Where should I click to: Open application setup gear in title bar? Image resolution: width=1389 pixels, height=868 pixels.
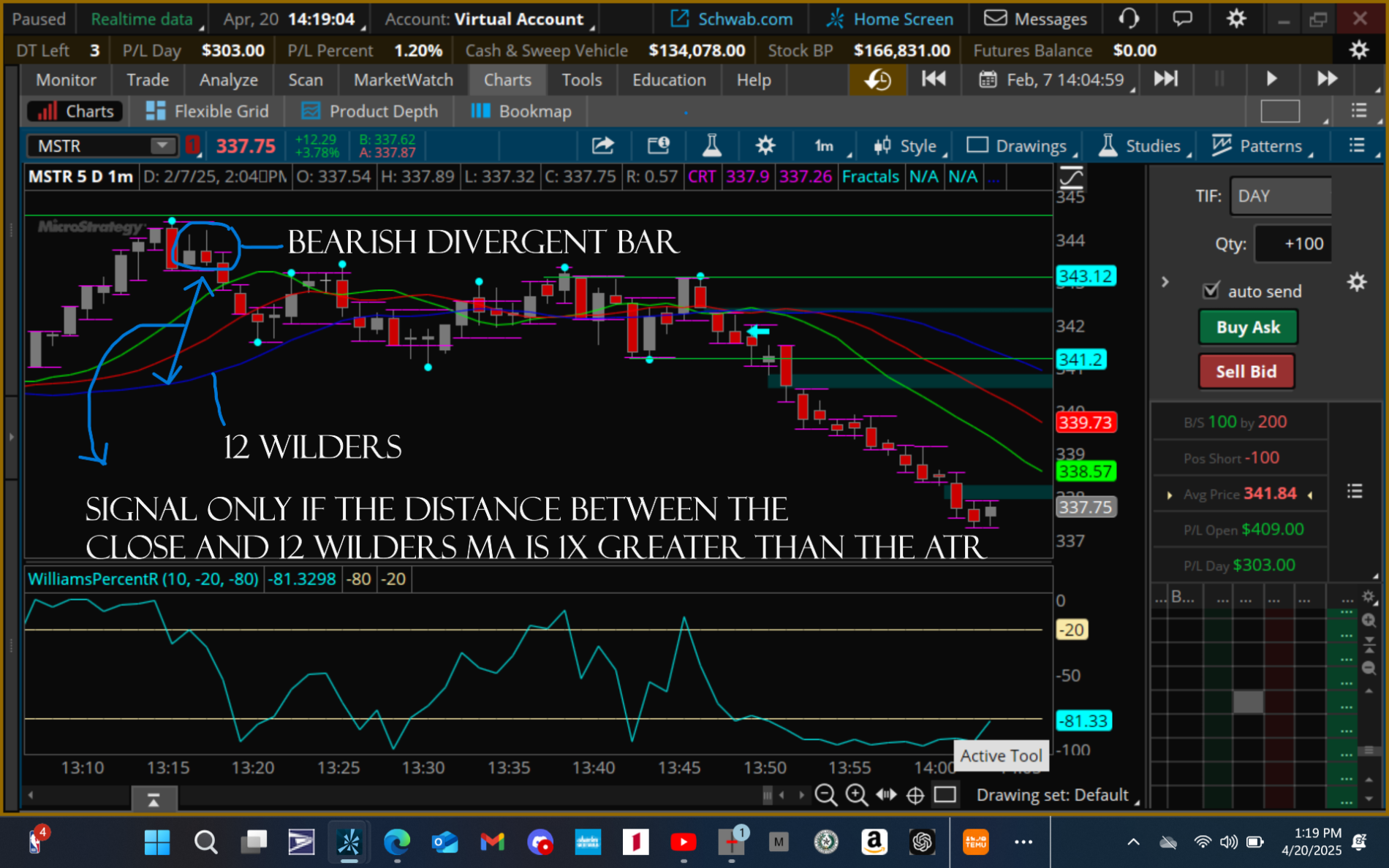pos(1235,19)
